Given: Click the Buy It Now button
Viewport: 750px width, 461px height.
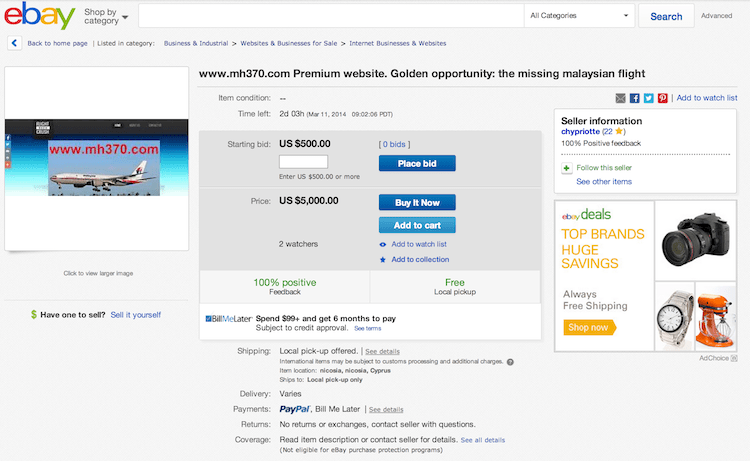Looking at the screenshot, I should click(x=417, y=202).
